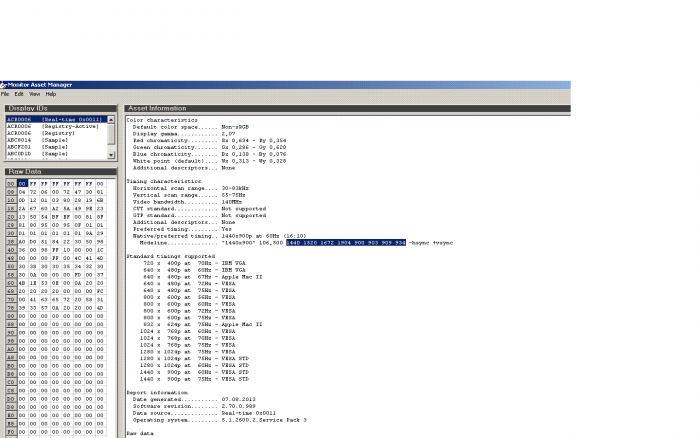Viewport: 700px width, 438px height.
Task: Click the Monitor Asset Manager title bar icon
Action: point(3,85)
